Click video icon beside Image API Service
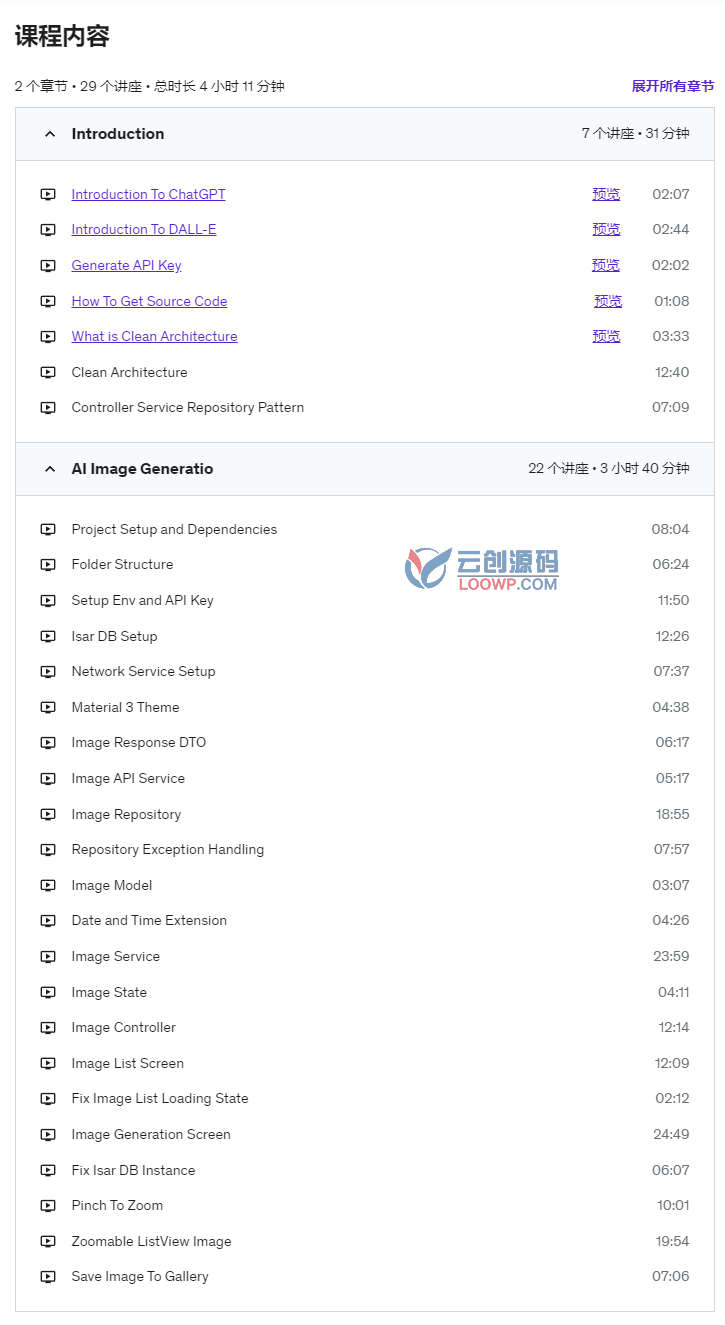725x1325 pixels. (x=48, y=779)
